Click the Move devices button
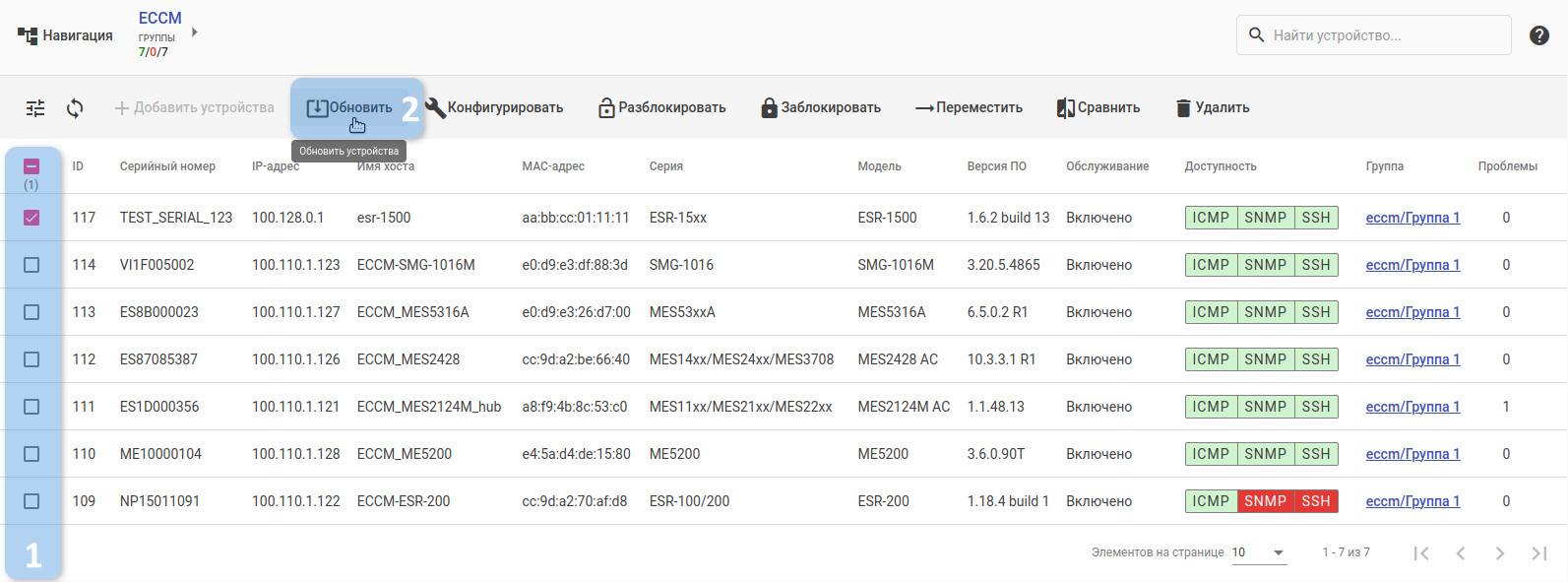 pyautogui.click(x=969, y=107)
